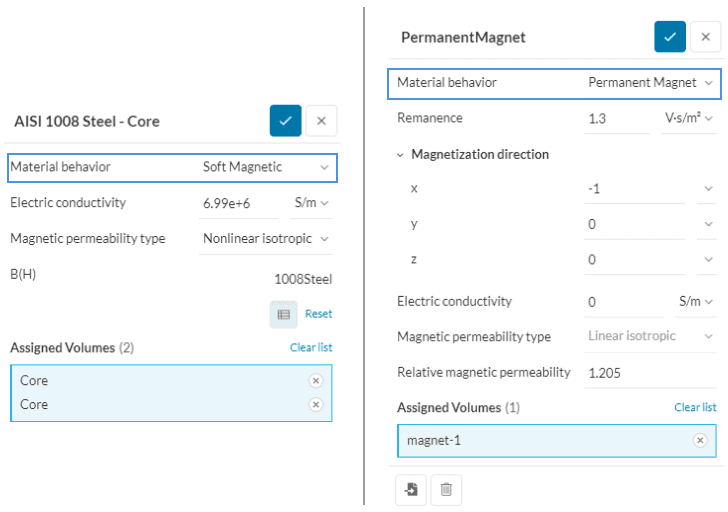The image size is (728, 512).
Task: Open Soft Magnetic material behavior dropdown
Action: tap(266, 167)
